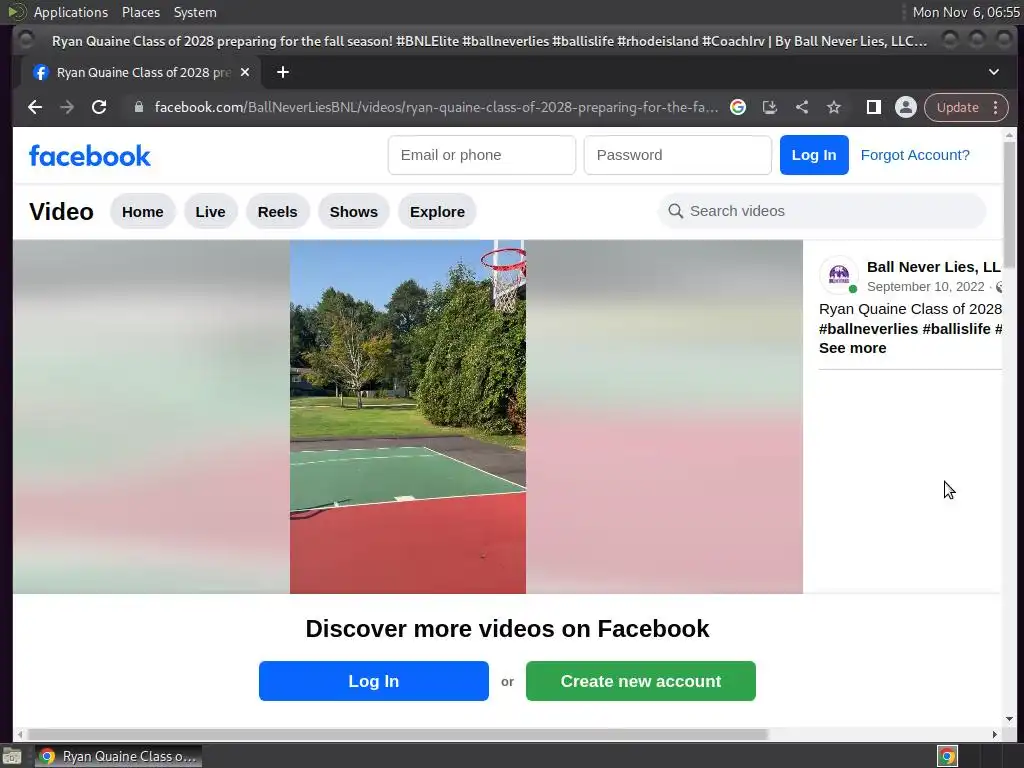1024x768 pixels.
Task: Click the Applications menu logo icon
Action: coord(16,12)
